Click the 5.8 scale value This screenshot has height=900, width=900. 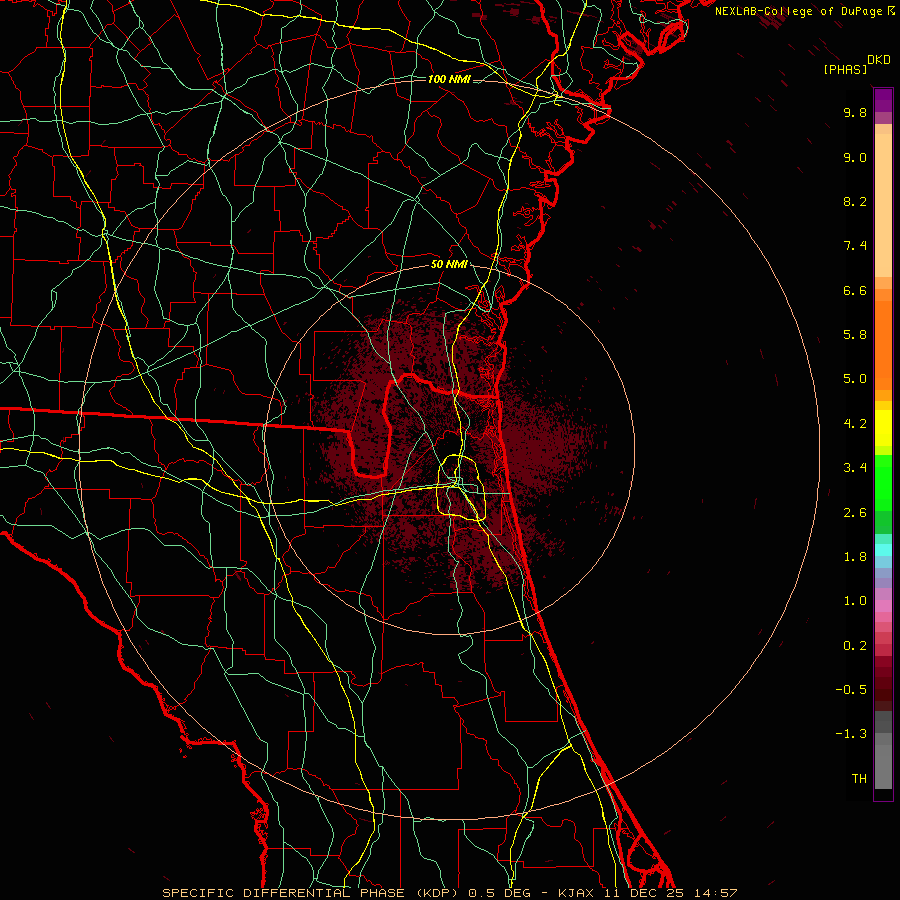pyautogui.click(x=855, y=335)
